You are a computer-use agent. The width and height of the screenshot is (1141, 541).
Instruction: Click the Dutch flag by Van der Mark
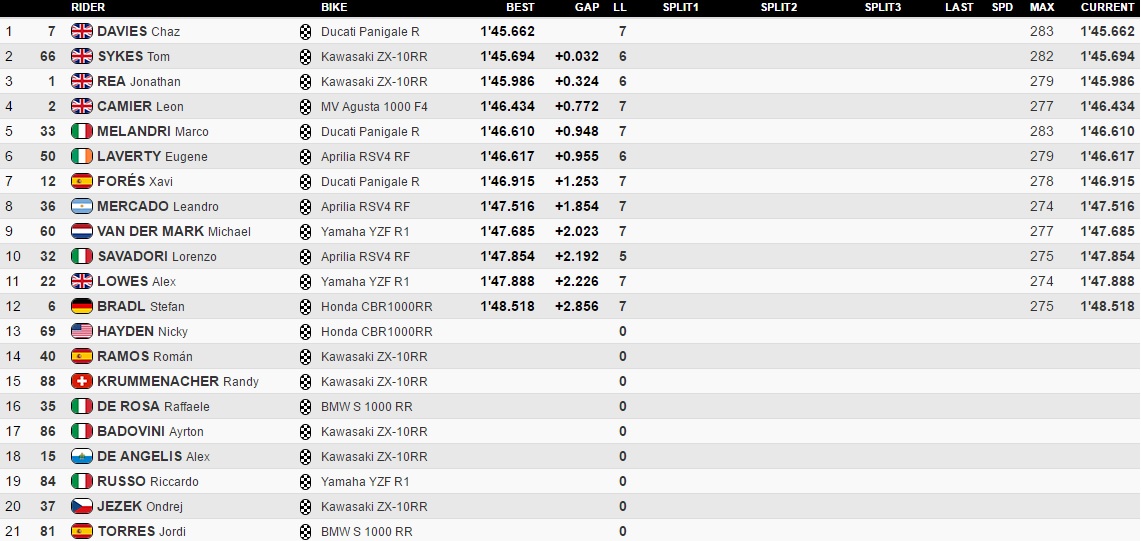tap(82, 231)
